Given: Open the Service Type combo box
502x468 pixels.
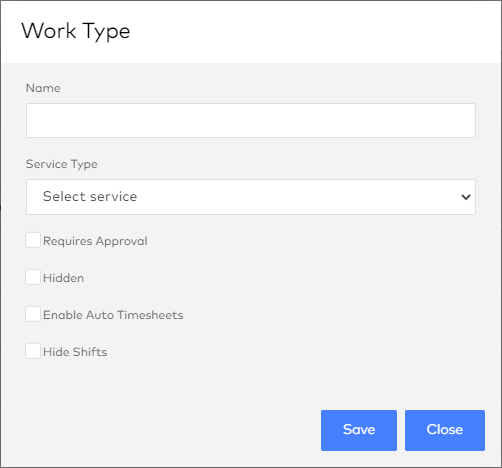Looking at the screenshot, I should [251, 197].
